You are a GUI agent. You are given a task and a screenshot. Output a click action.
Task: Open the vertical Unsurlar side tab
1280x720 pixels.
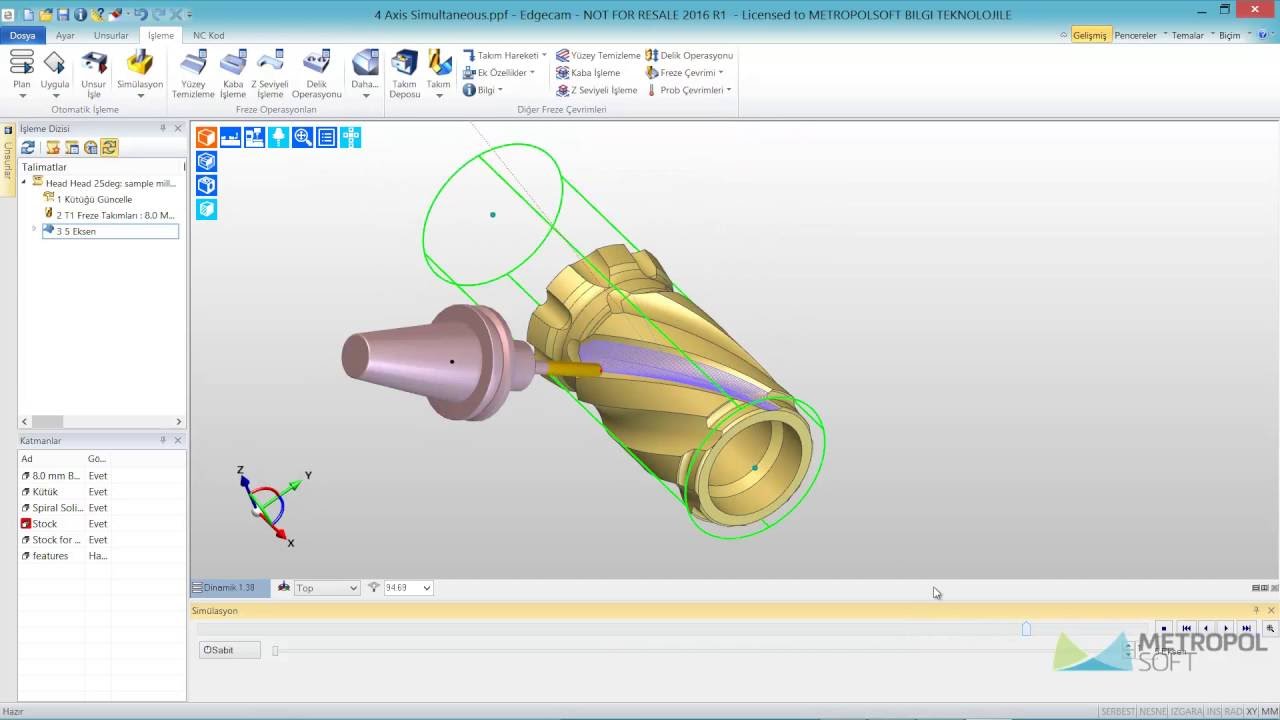[7, 159]
